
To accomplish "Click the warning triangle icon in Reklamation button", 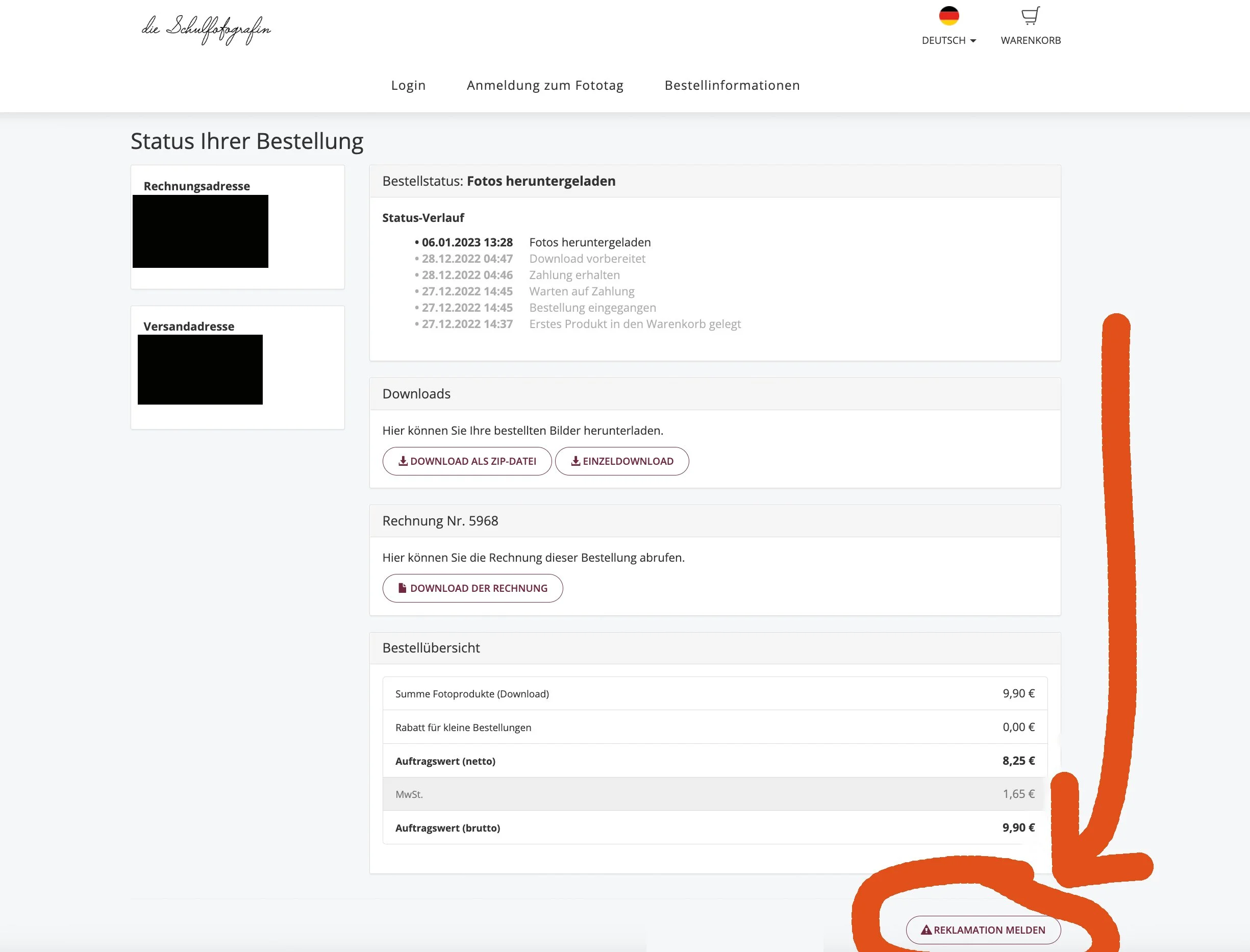I will coord(926,930).
